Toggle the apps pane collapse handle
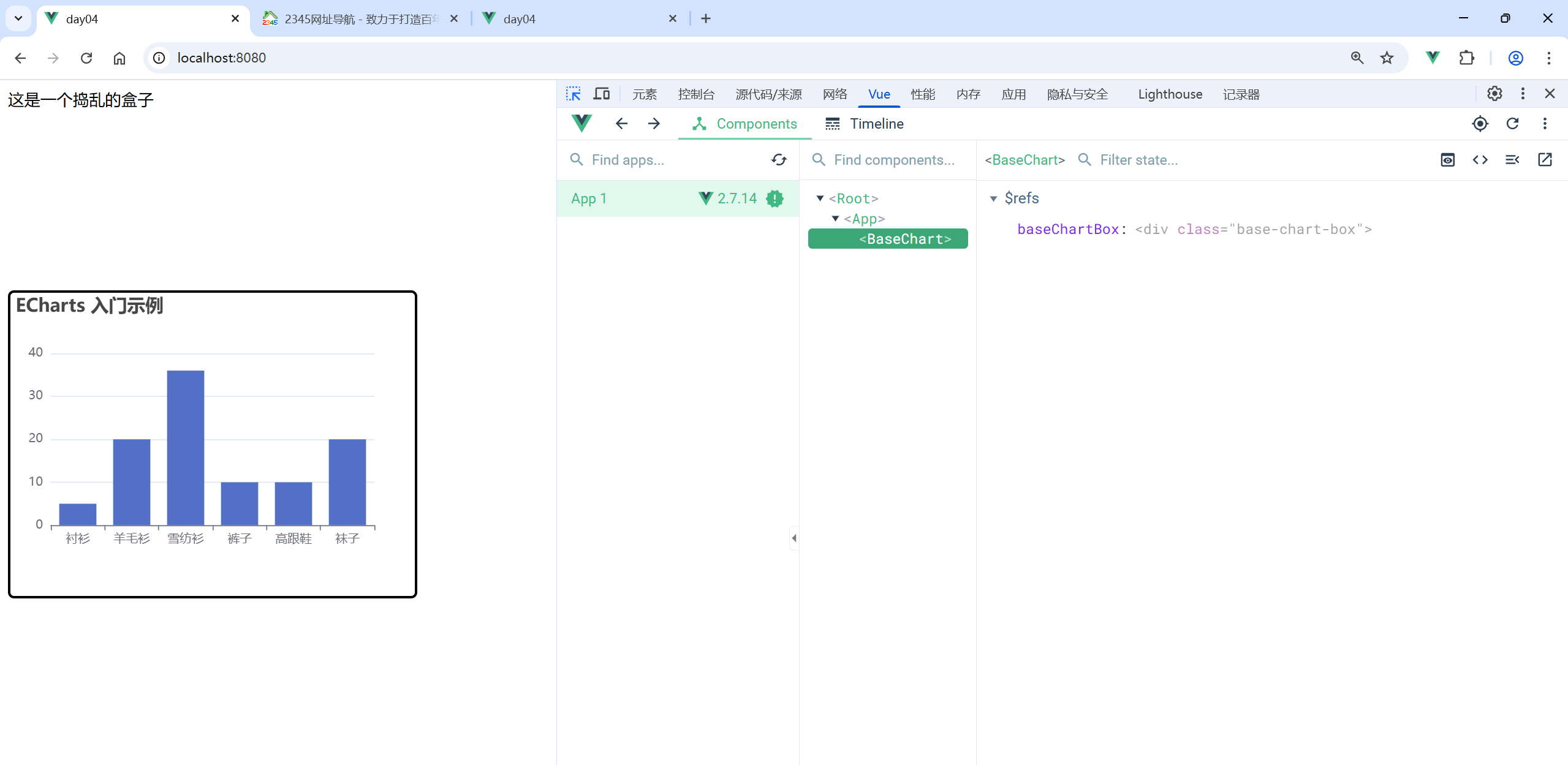 click(x=794, y=538)
